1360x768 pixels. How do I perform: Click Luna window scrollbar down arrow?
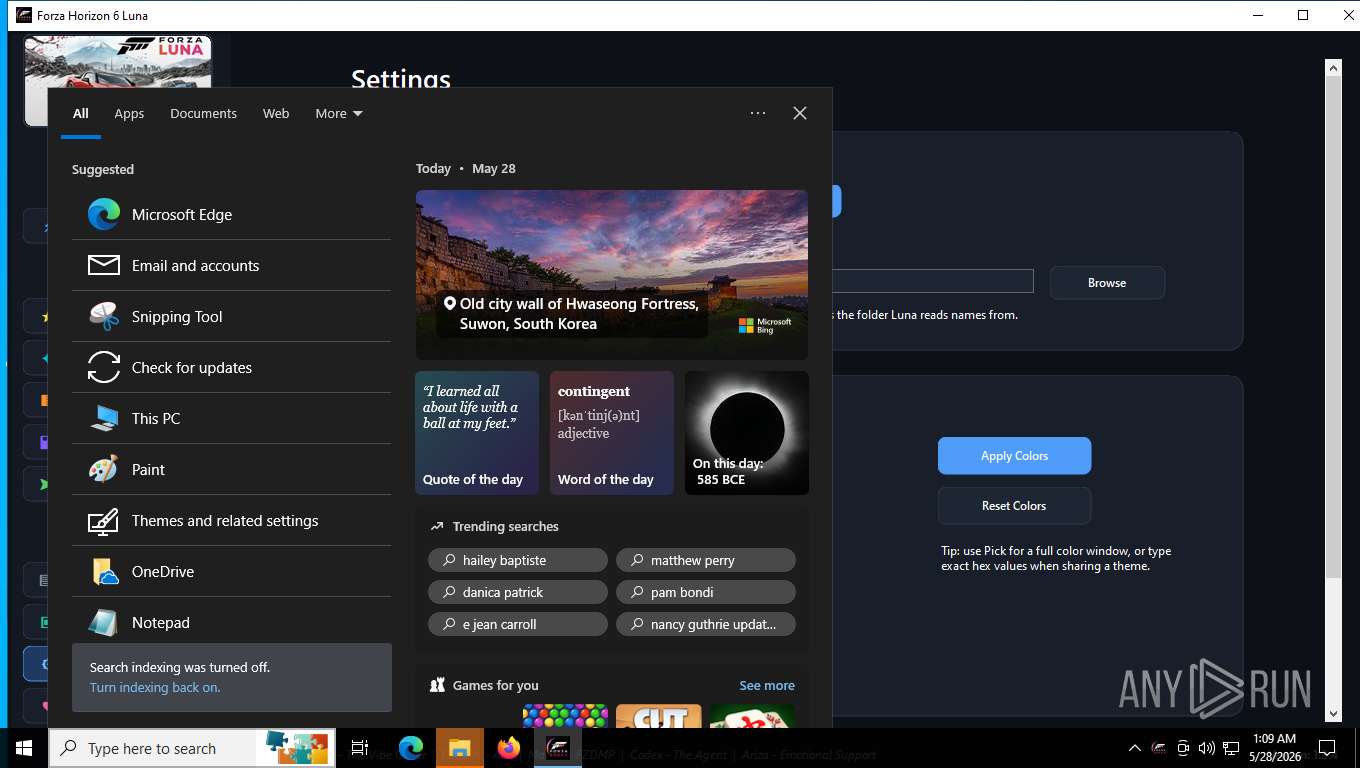(1333, 713)
